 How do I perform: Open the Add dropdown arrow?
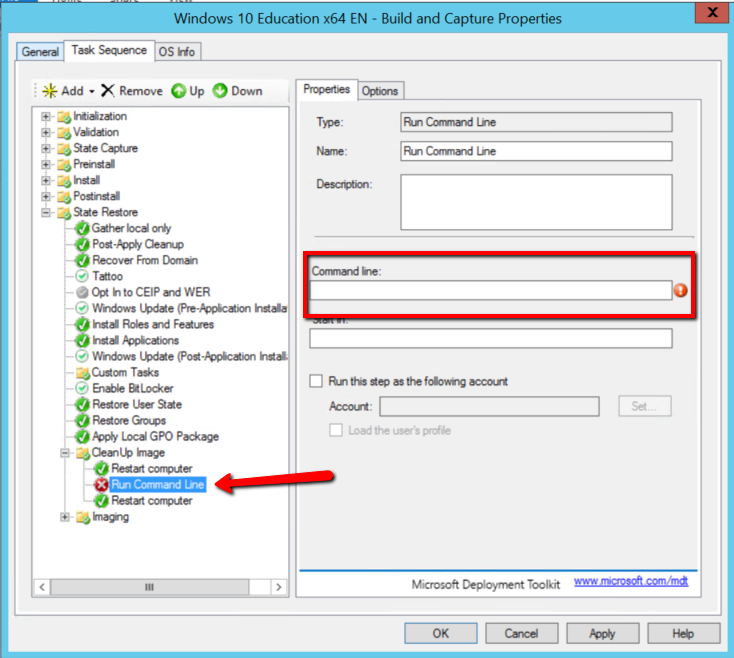92,92
